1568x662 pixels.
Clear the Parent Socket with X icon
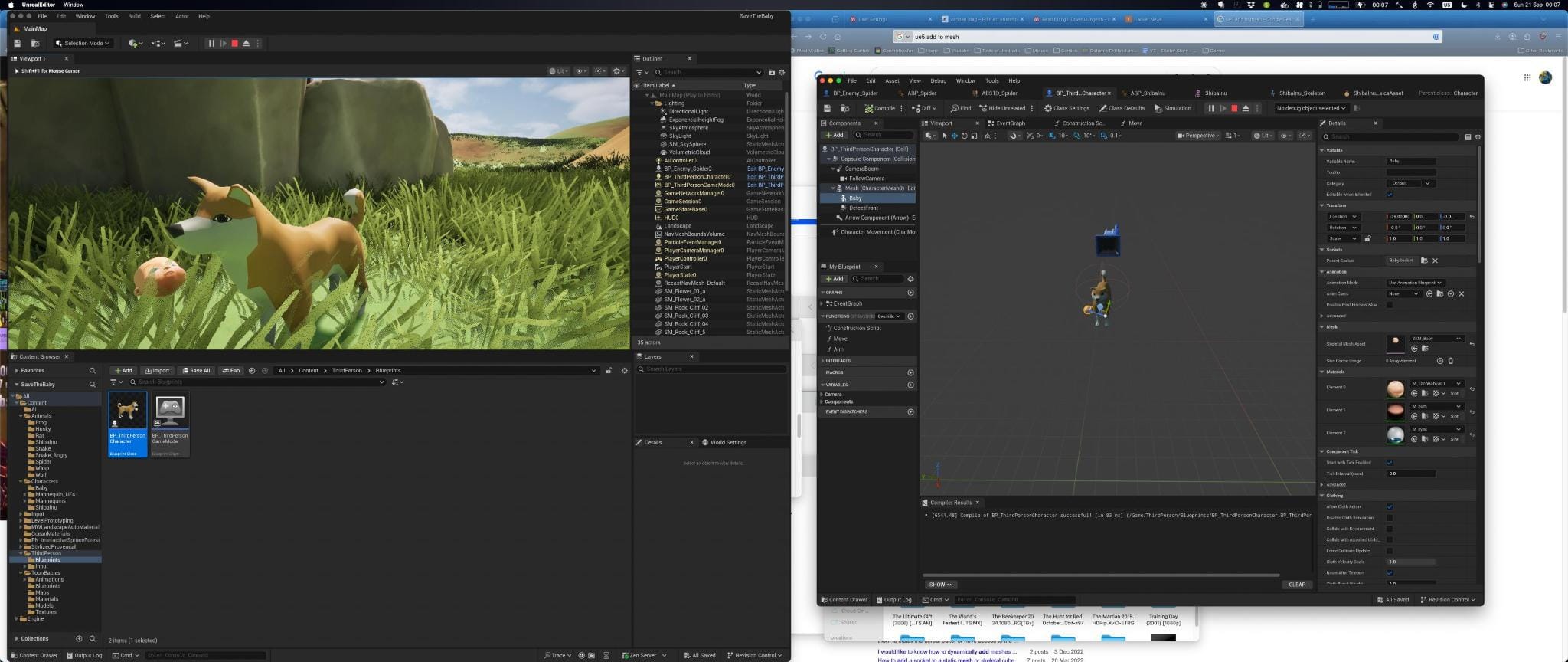coord(1435,261)
